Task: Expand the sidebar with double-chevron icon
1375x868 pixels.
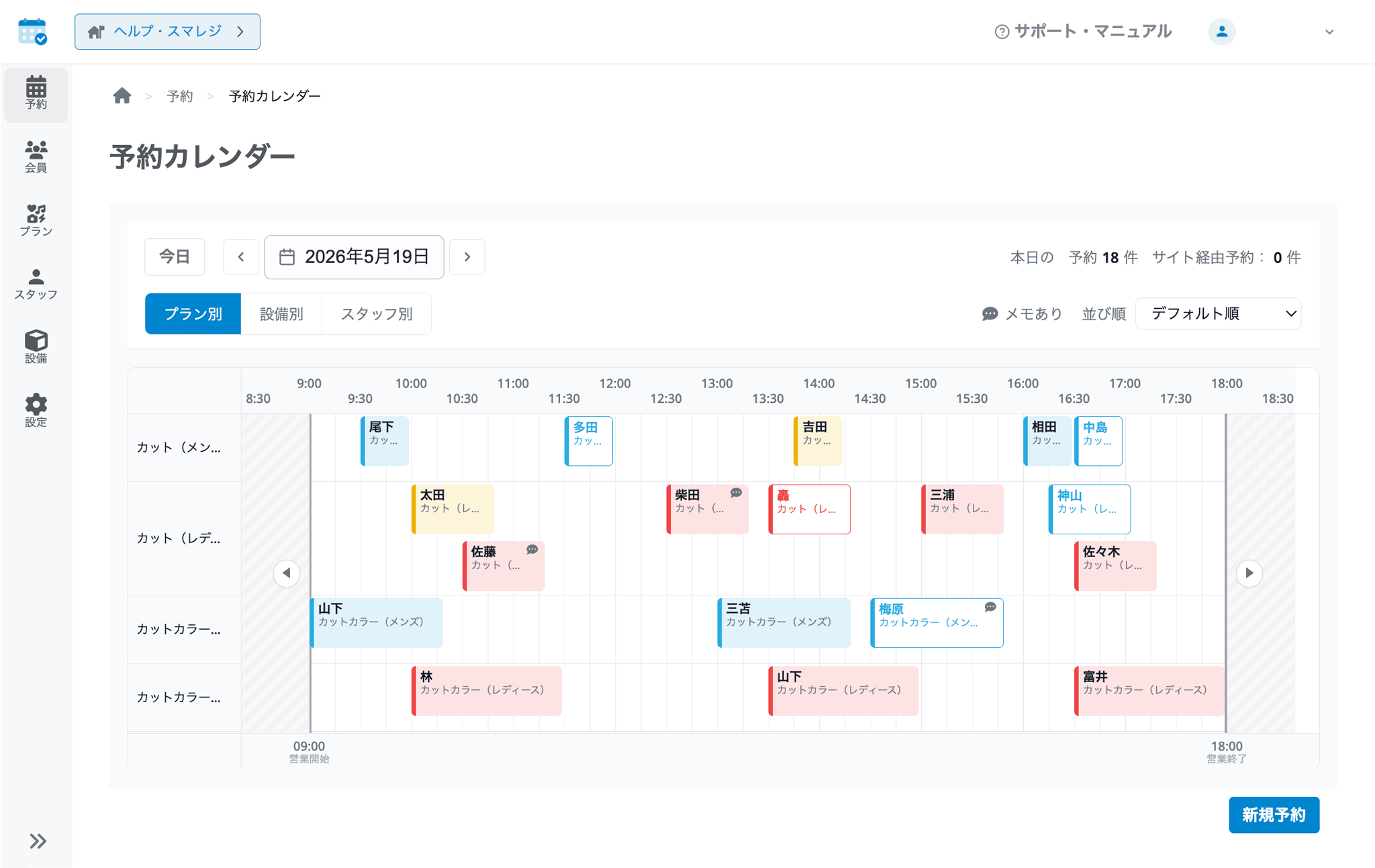Action: [x=38, y=841]
